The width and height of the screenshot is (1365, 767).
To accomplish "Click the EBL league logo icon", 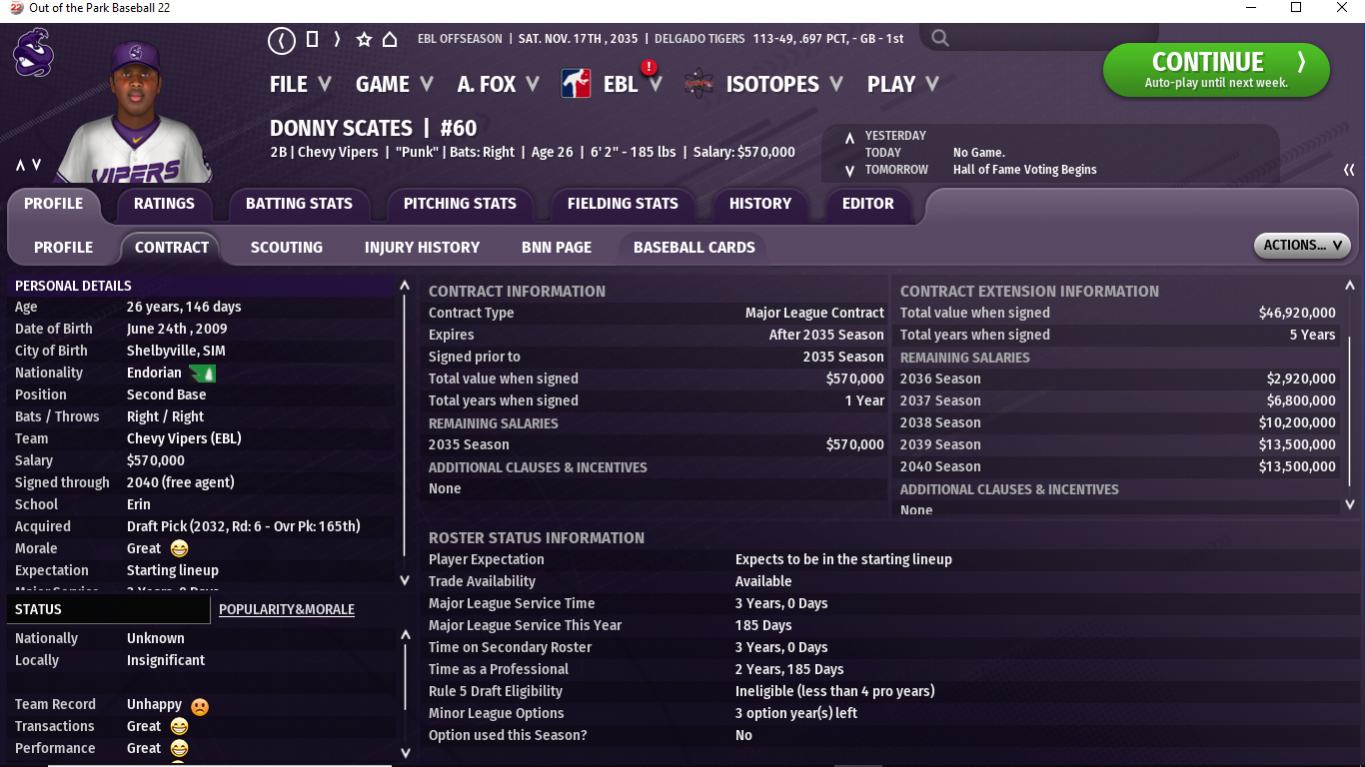I will [576, 84].
